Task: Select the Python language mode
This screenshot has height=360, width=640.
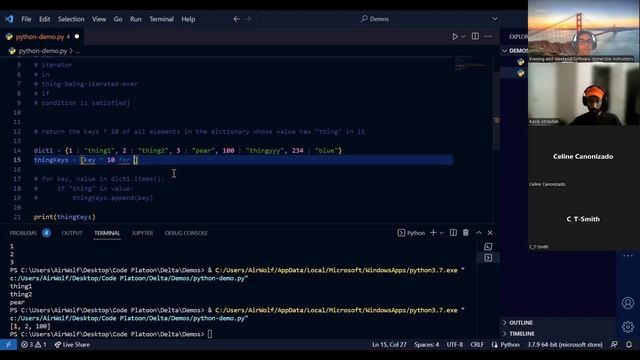Action: [x=509, y=345]
